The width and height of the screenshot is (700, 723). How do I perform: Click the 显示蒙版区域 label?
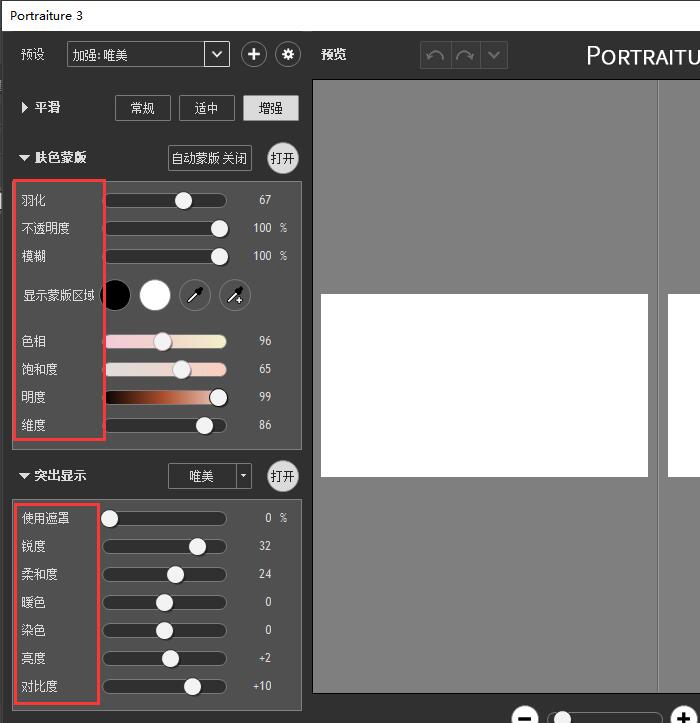point(59,295)
